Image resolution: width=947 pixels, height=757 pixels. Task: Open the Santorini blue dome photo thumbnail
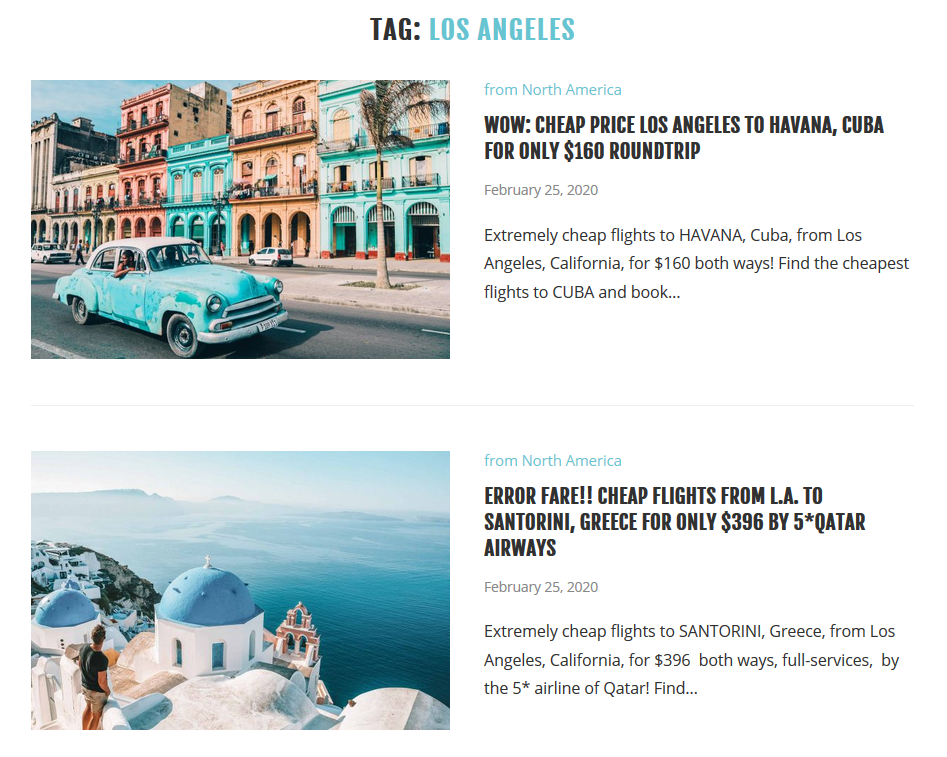click(240, 590)
